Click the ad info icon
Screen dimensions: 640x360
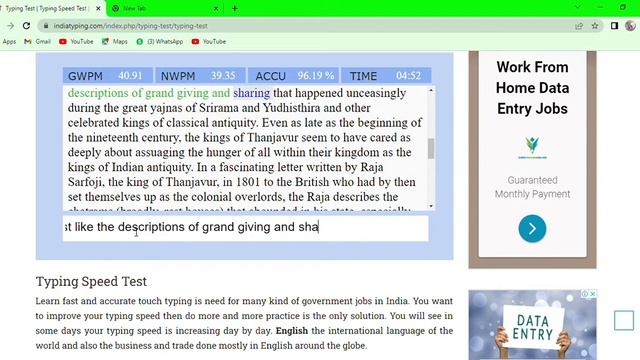click(585, 293)
